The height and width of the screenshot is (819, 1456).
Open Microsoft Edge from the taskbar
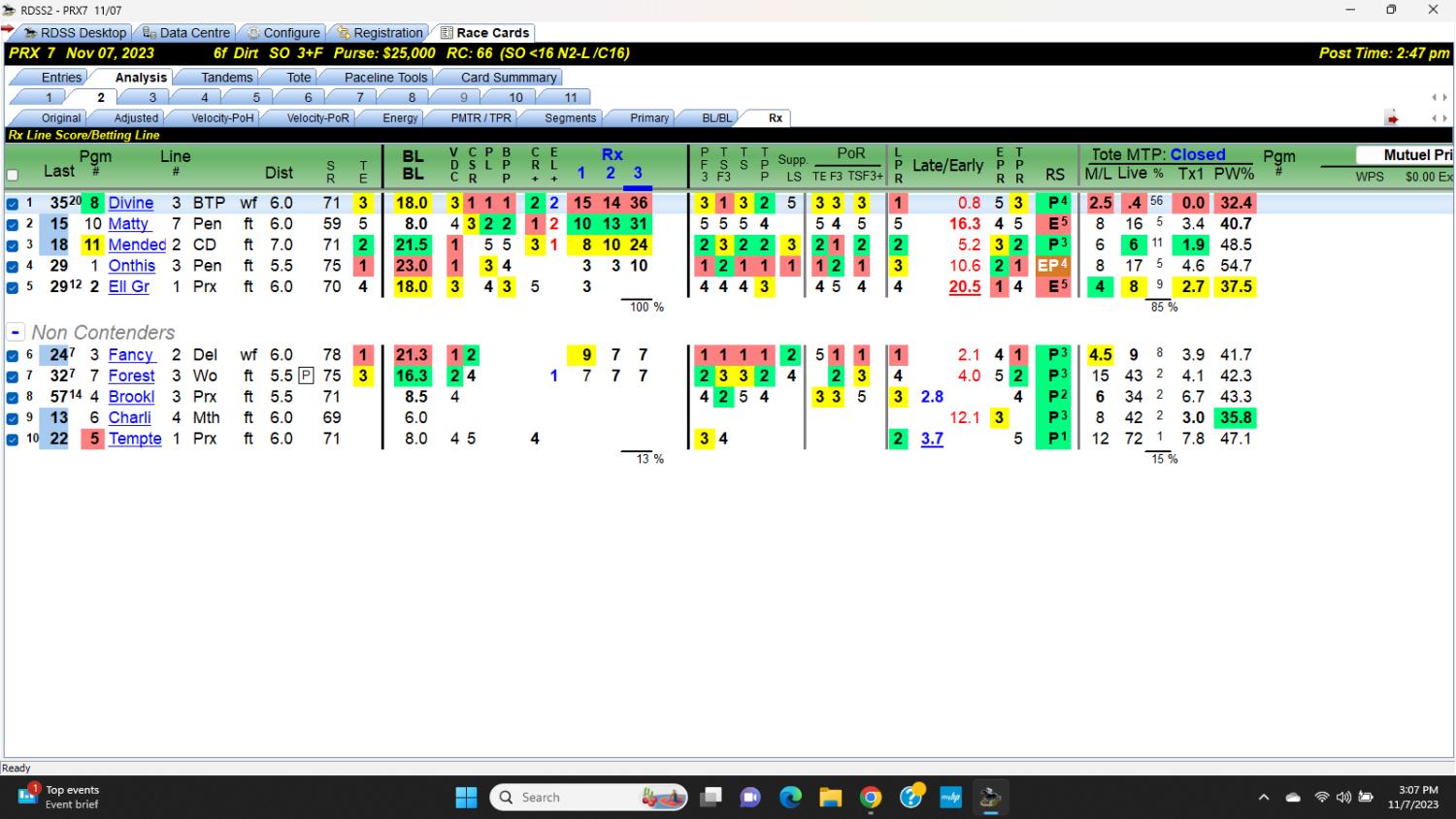pyautogui.click(x=790, y=798)
